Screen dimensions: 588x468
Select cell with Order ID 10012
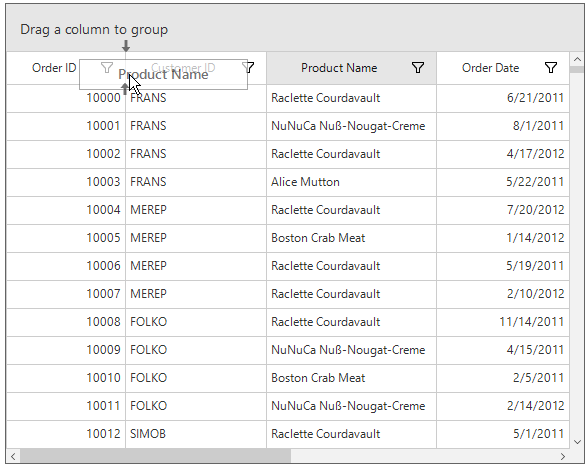[x=66, y=434]
